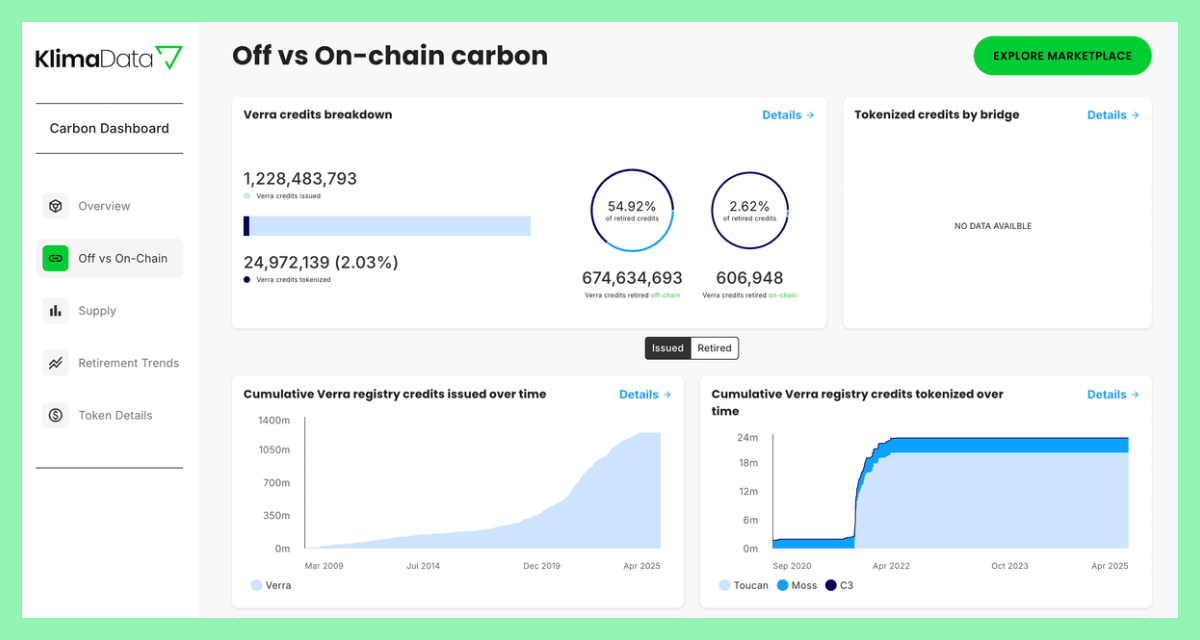
Task: Click the Retirement Trends line icon
Action: [55, 363]
